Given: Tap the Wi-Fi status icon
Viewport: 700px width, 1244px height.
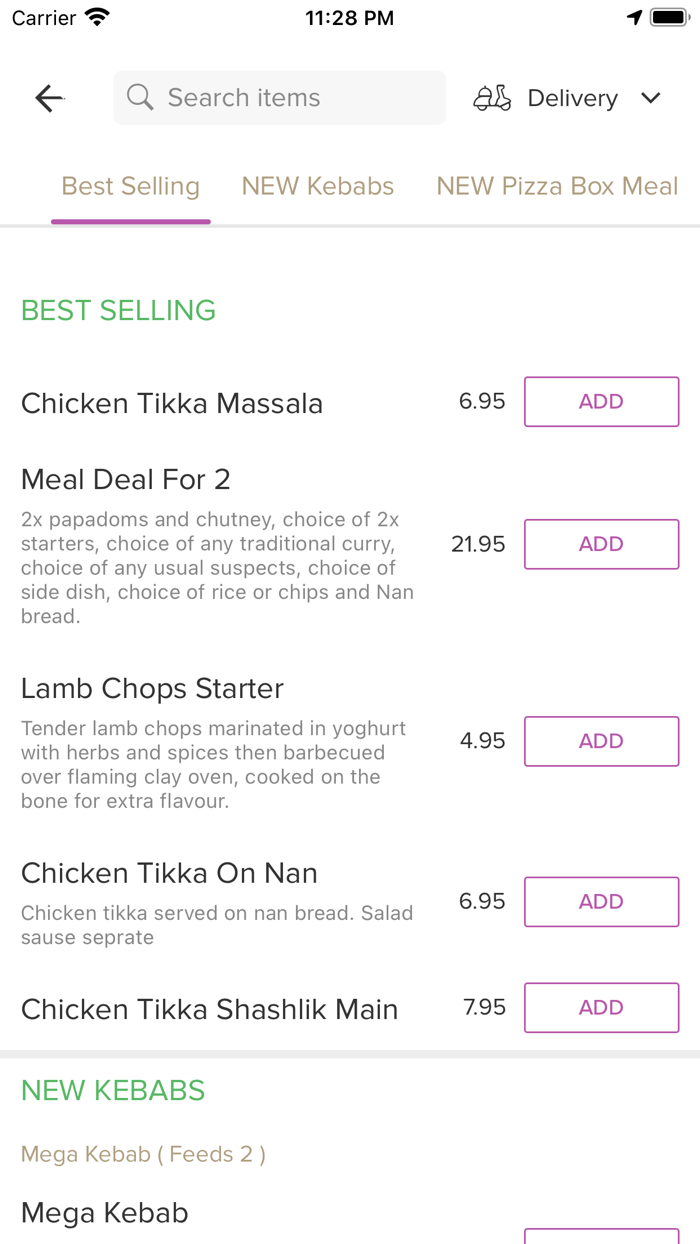Looking at the screenshot, I should [x=97, y=18].
